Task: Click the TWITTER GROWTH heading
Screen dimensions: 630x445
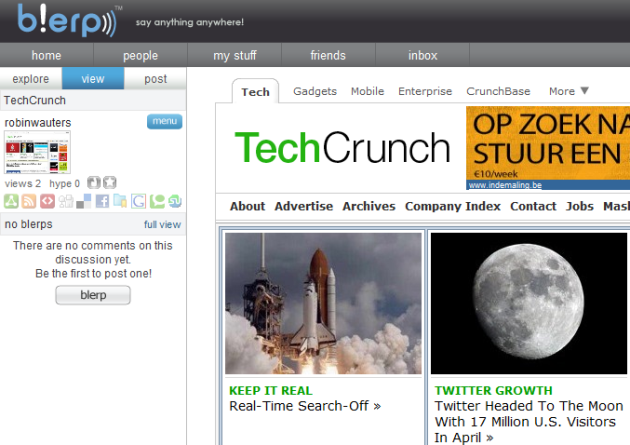Action: [493, 390]
